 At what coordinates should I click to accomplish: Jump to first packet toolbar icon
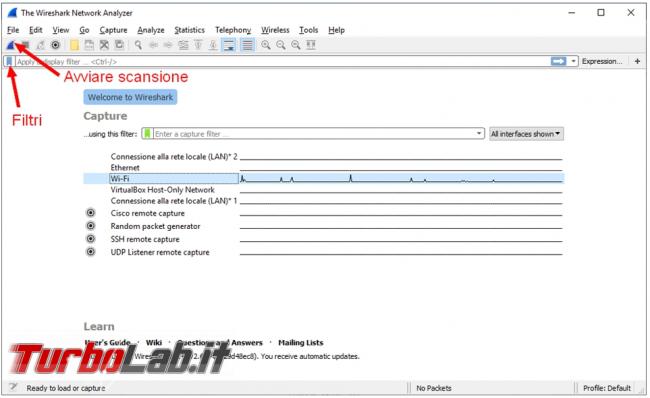click(198, 44)
